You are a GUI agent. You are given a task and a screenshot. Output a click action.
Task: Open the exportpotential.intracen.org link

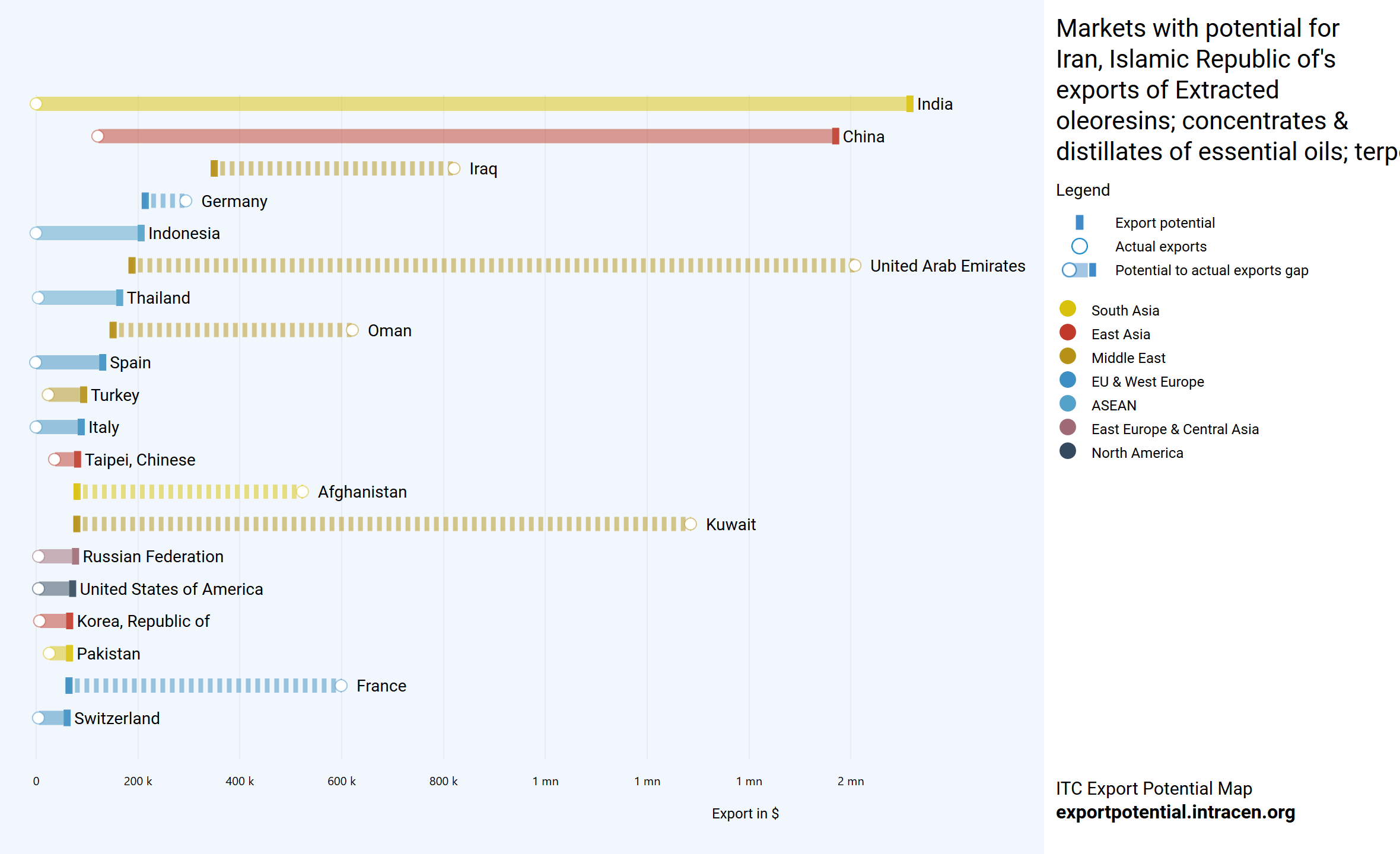click(1175, 812)
